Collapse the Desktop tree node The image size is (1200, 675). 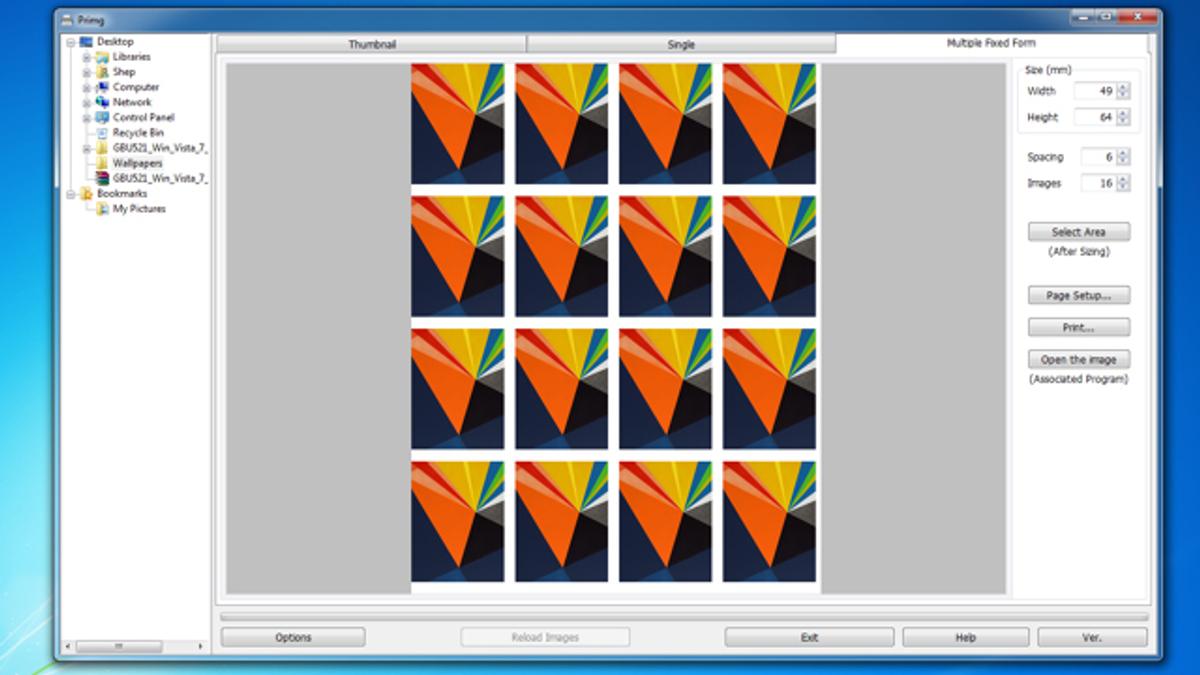pos(71,42)
